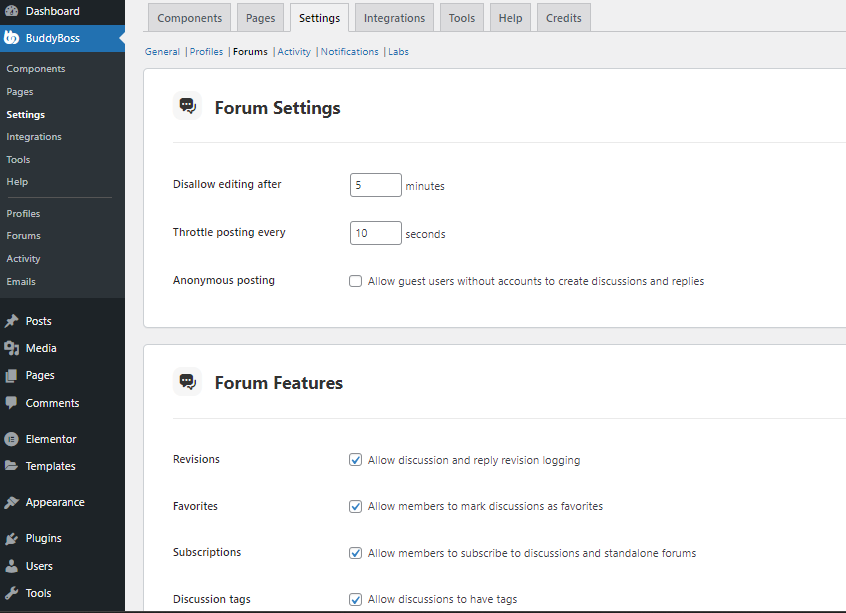This screenshot has height=613, width=846.
Task: Click 'Allow discussions to have tags' text
Action: tap(442, 600)
